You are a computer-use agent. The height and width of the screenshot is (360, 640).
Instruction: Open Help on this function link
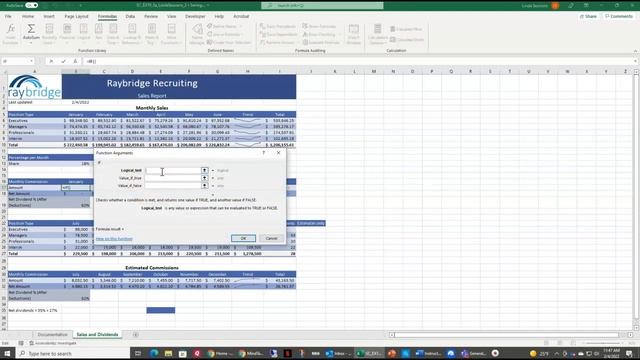pyautogui.click(x=114, y=239)
